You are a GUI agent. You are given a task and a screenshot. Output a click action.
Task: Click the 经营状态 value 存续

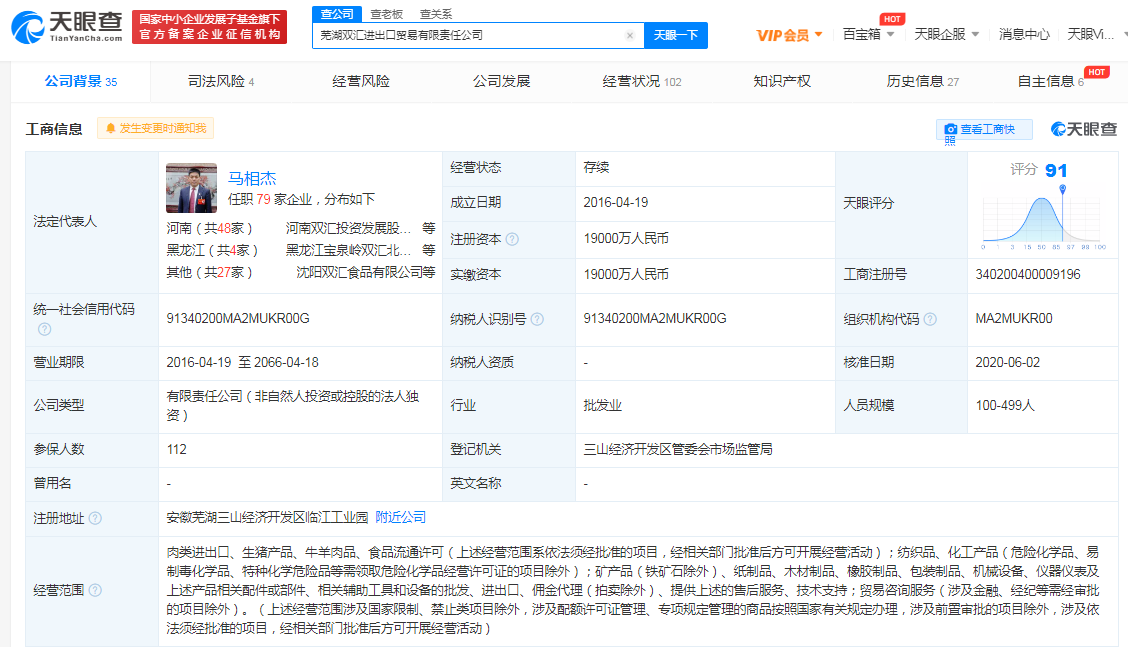596,167
